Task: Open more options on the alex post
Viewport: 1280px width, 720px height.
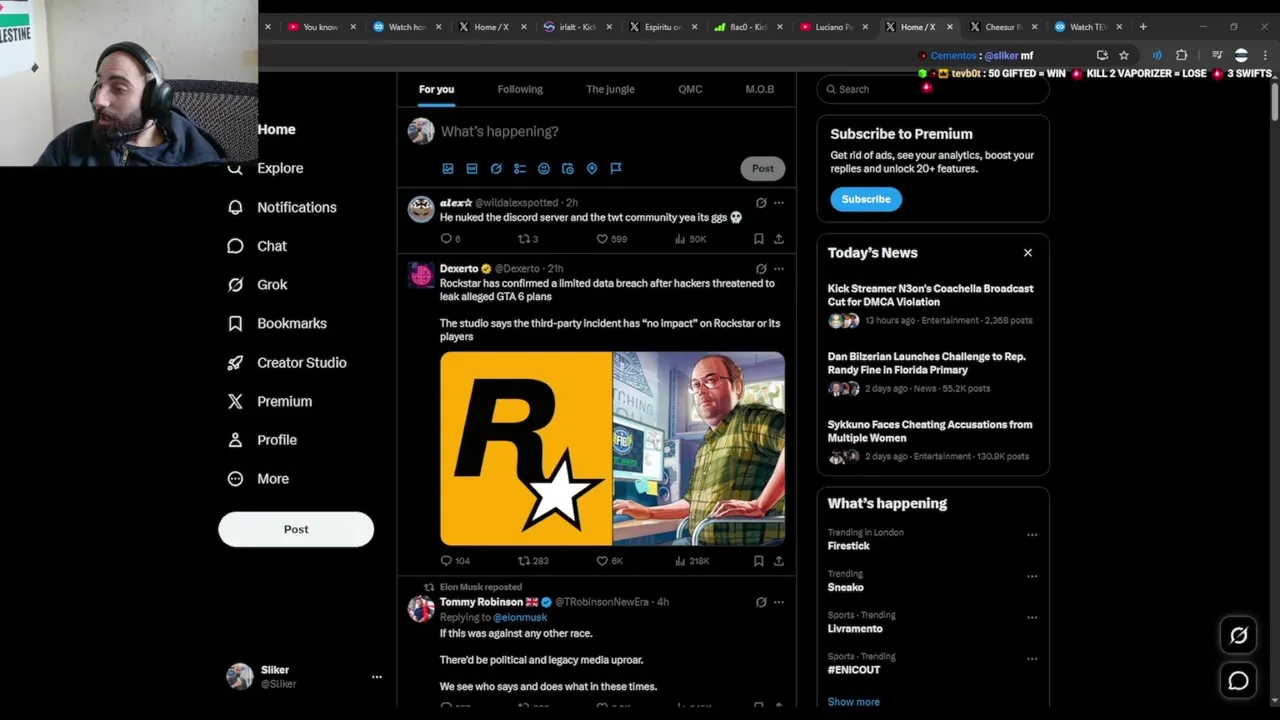Action: pos(779,203)
